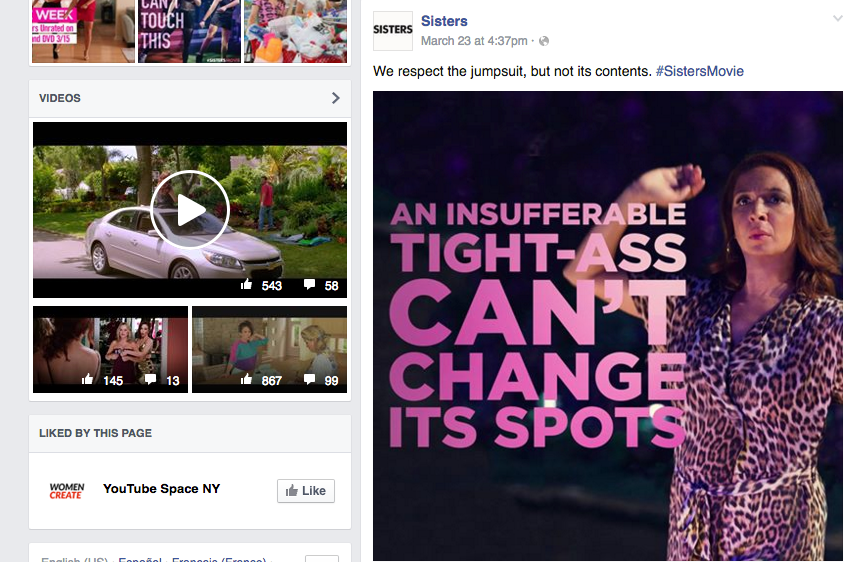
Task: Click the public globe privacy icon
Action: click(x=543, y=42)
